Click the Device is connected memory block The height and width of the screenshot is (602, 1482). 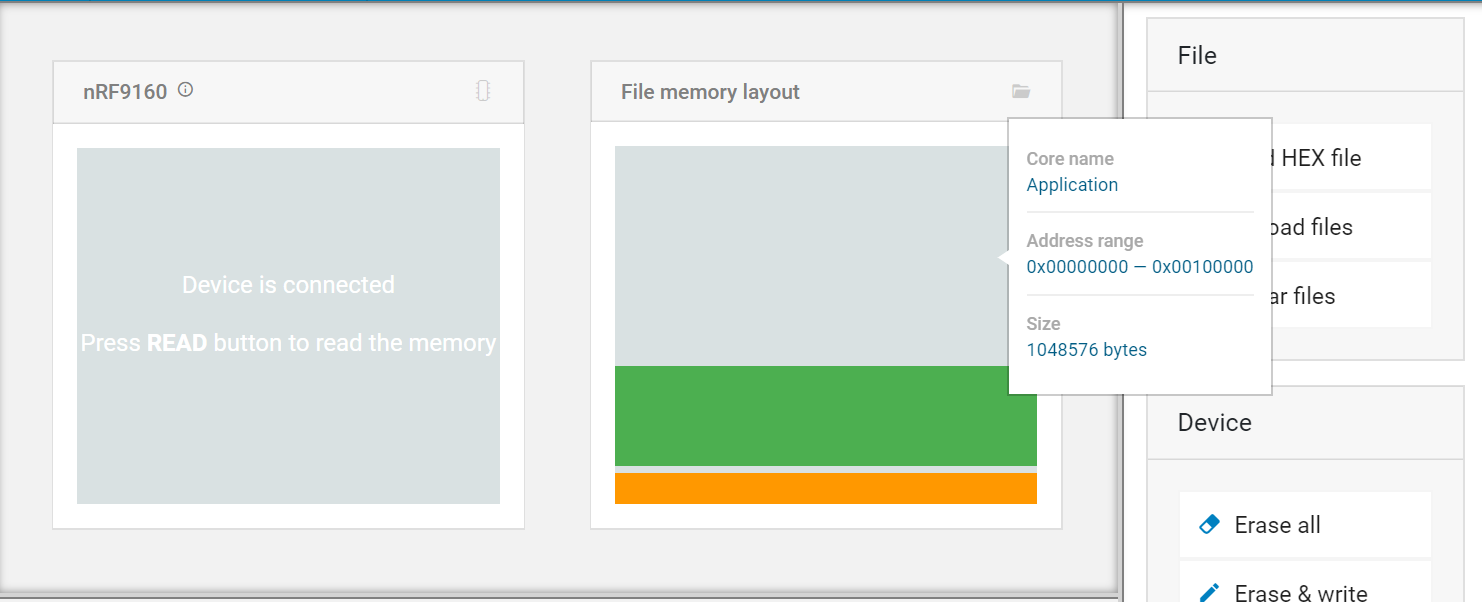(x=288, y=326)
